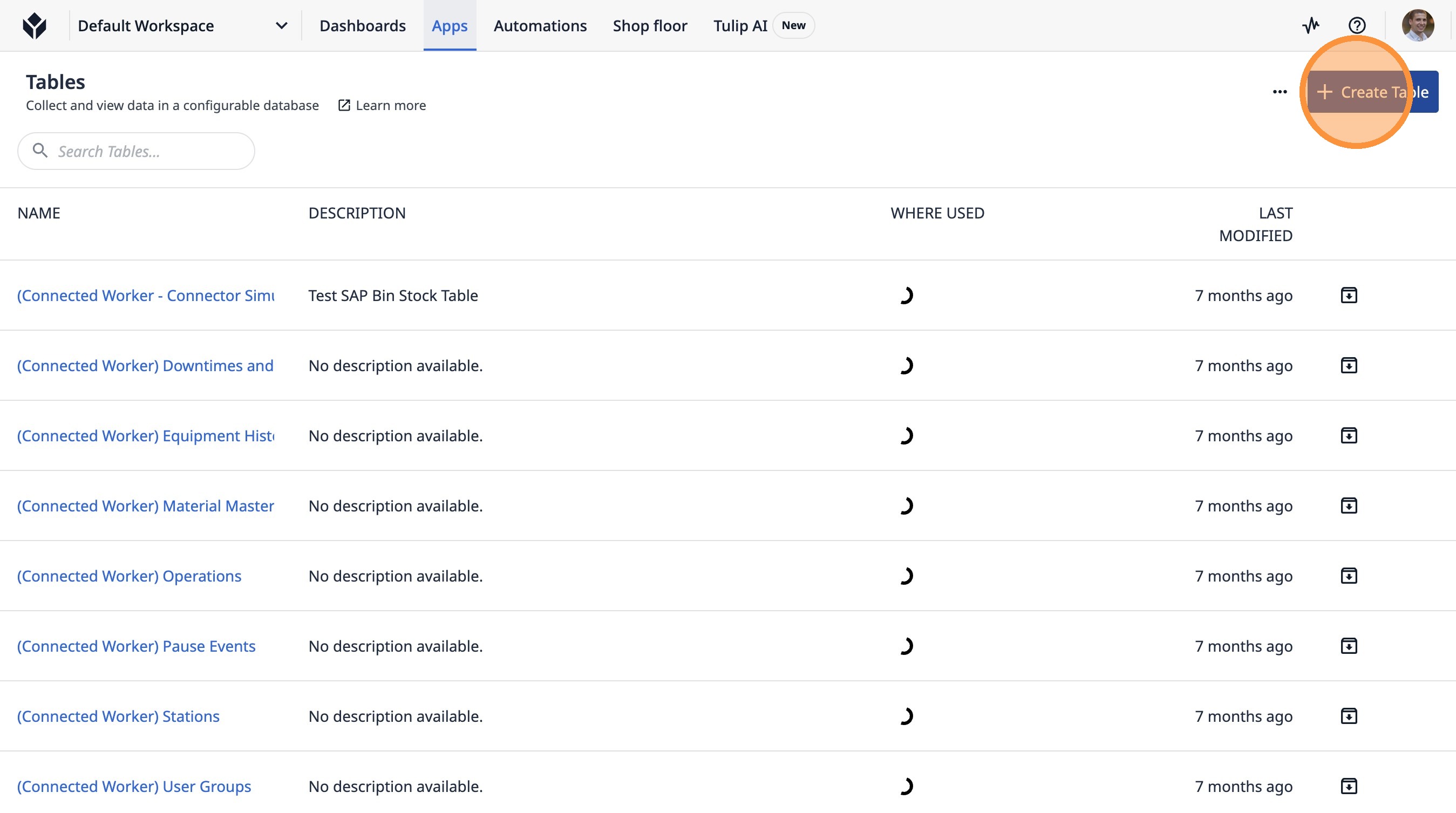This screenshot has width=1456, height=813.
Task: Archive the Downtimes table row
Action: (x=1349, y=366)
